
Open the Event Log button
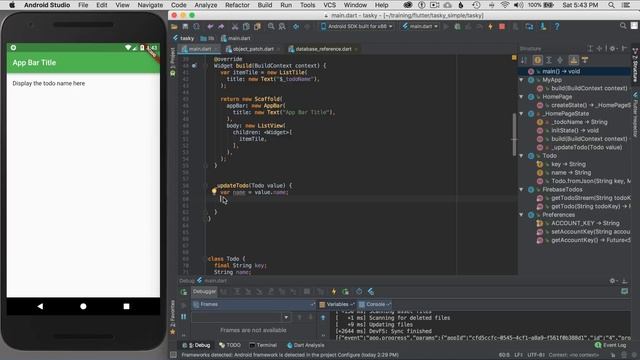click(610, 345)
